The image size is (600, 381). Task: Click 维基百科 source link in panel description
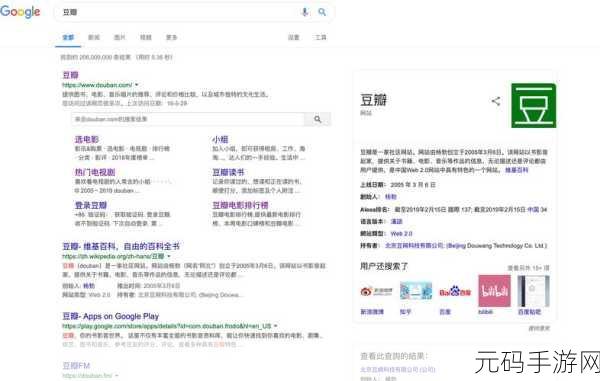click(517, 170)
